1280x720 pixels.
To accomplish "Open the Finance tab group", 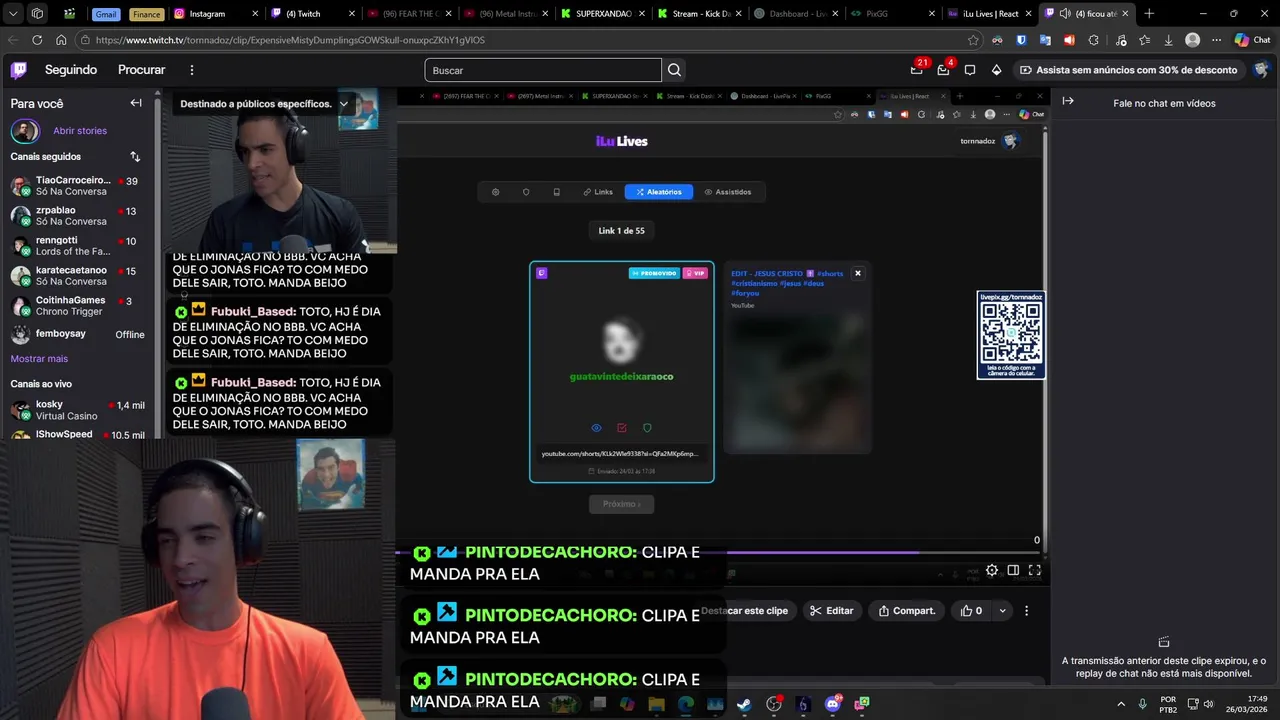I will [x=146, y=14].
